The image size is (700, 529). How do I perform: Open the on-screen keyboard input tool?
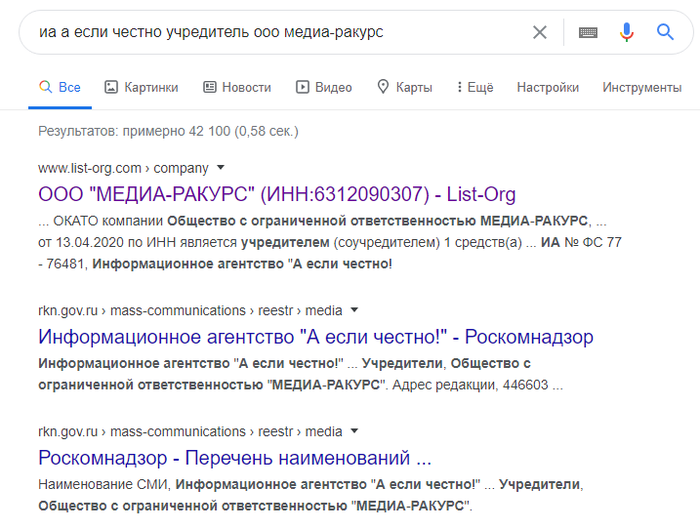tap(588, 32)
